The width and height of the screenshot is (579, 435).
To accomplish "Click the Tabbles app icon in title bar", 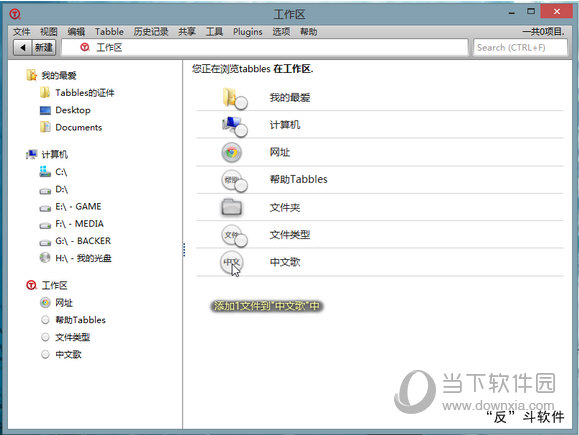I will 15,14.
